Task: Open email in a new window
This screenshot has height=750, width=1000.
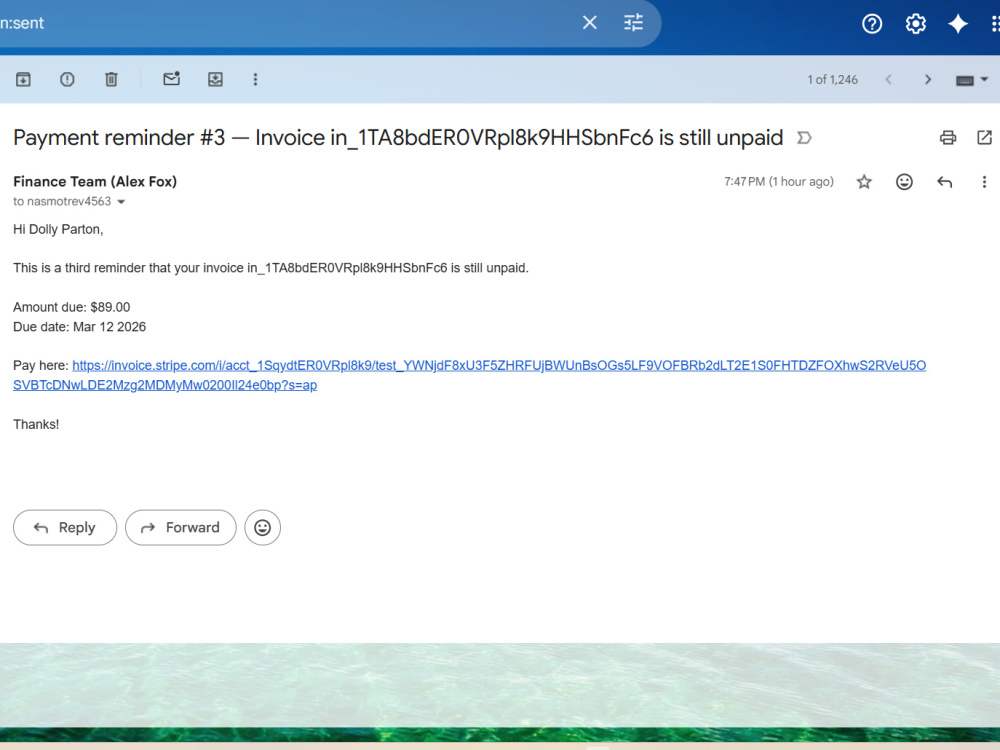Action: tap(984, 137)
